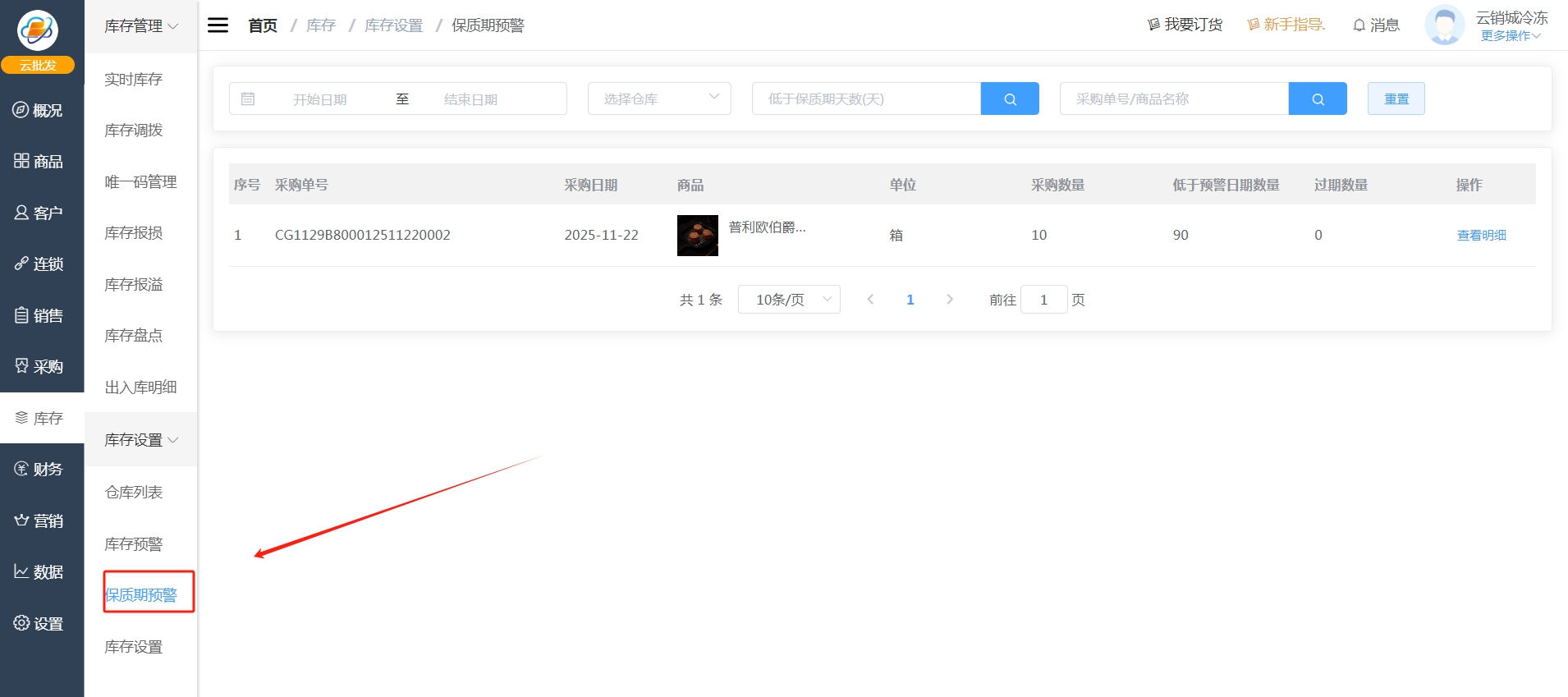Open 库存预警 menu item
Image resolution: width=1568 pixels, height=697 pixels.
pyautogui.click(x=134, y=544)
